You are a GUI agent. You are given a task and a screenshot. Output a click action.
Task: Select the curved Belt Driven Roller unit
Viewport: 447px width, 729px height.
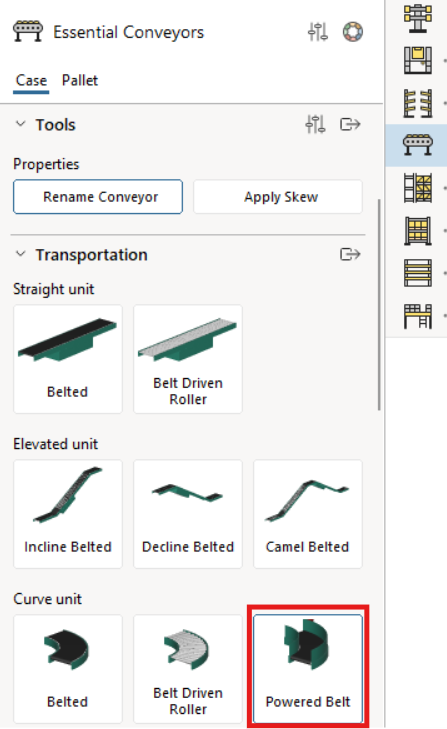(x=188, y=669)
